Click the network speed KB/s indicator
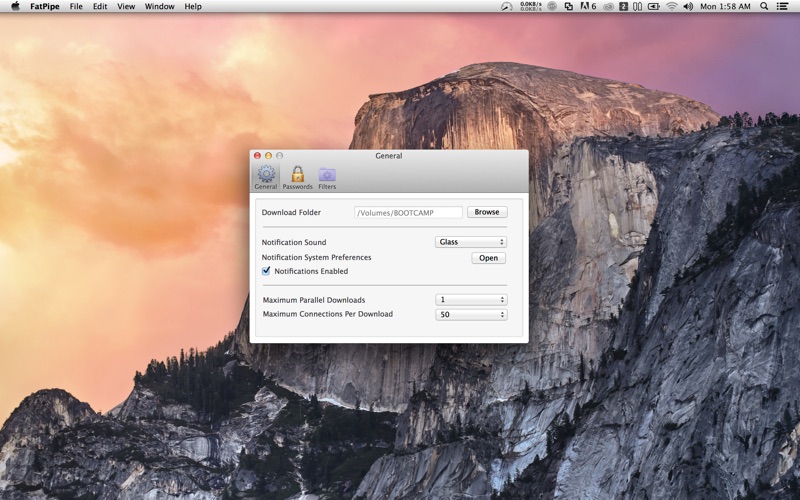This screenshot has width=800, height=500. tap(531, 6)
